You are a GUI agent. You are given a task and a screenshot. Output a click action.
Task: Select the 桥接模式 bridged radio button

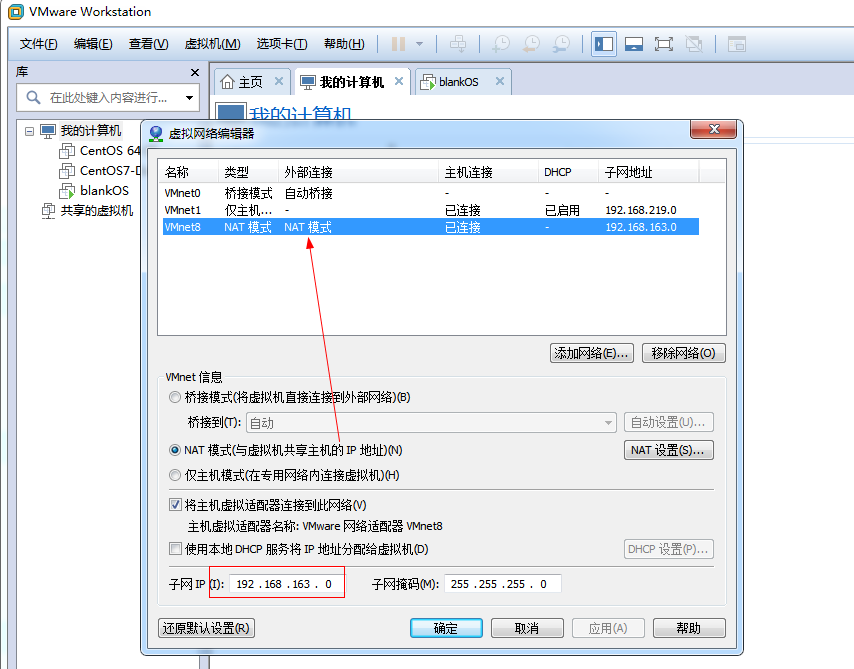tap(175, 397)
